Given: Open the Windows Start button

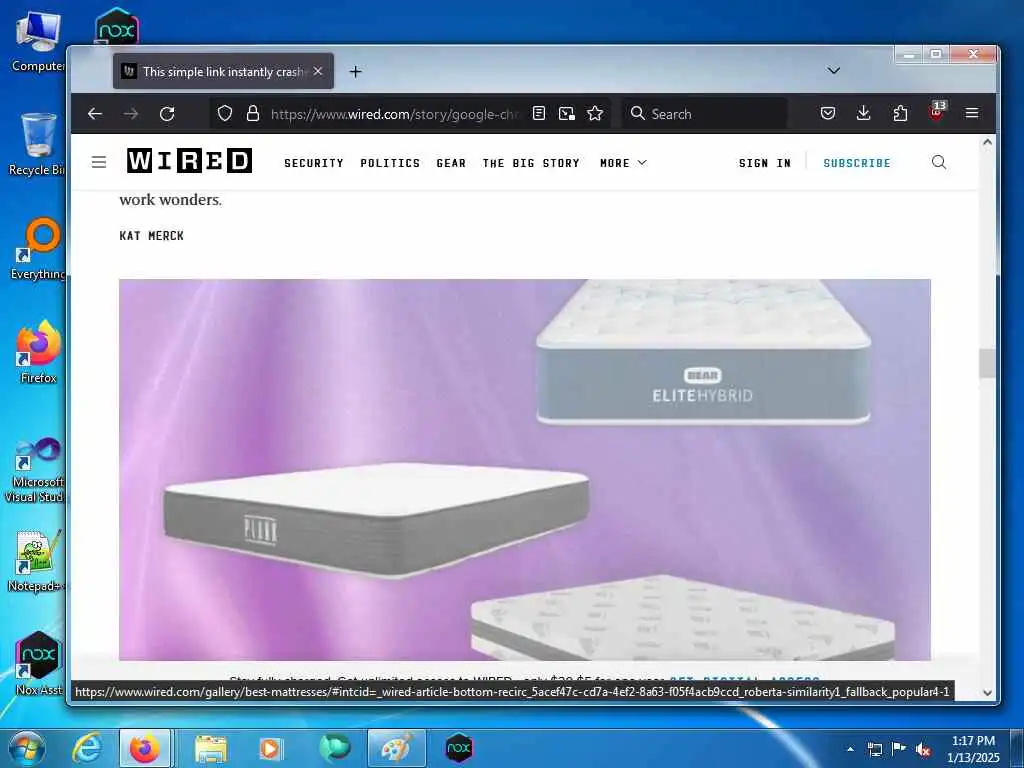Looking at the screenshot, I should (x=27, y=748).
